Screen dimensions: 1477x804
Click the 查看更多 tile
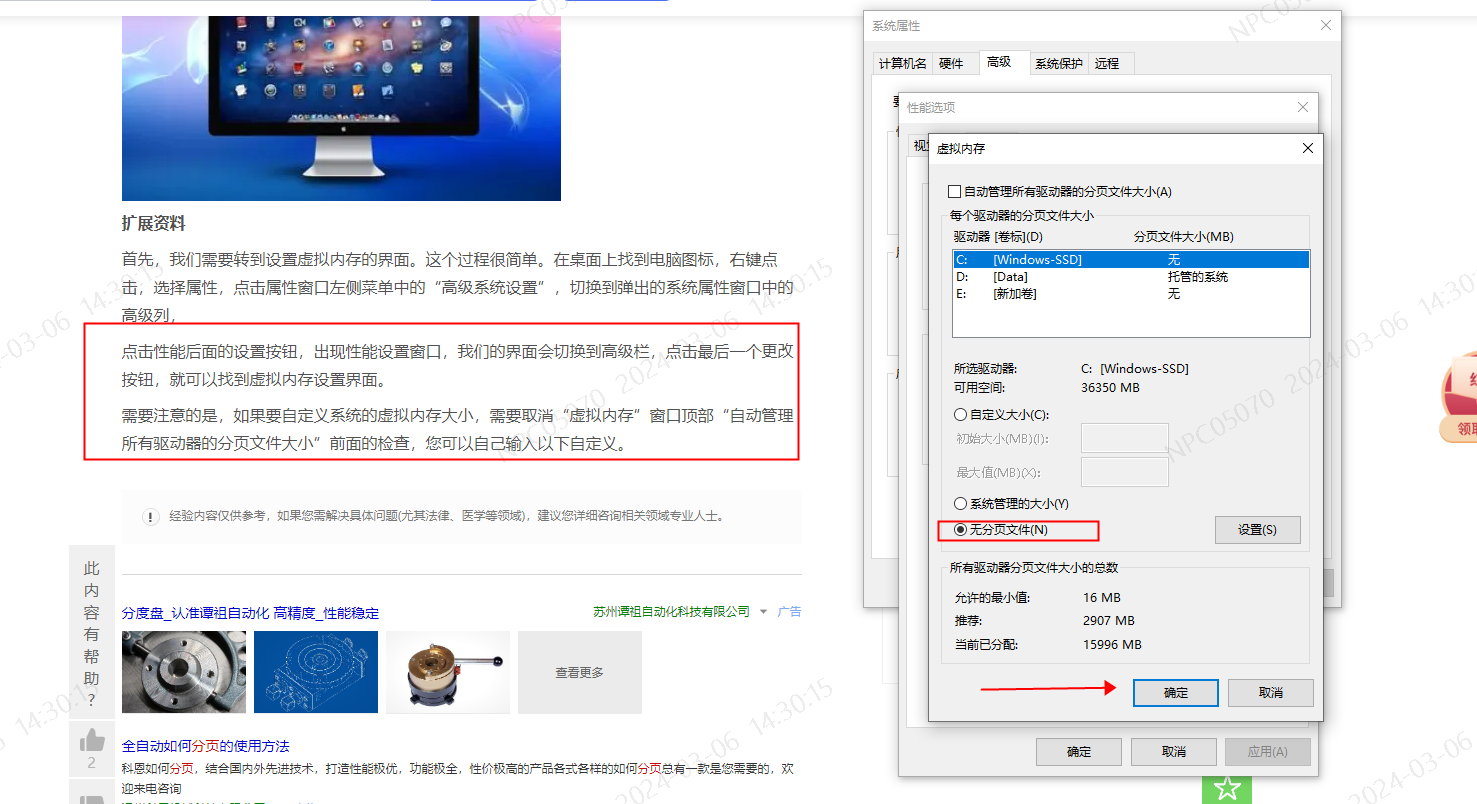point(580,672)
